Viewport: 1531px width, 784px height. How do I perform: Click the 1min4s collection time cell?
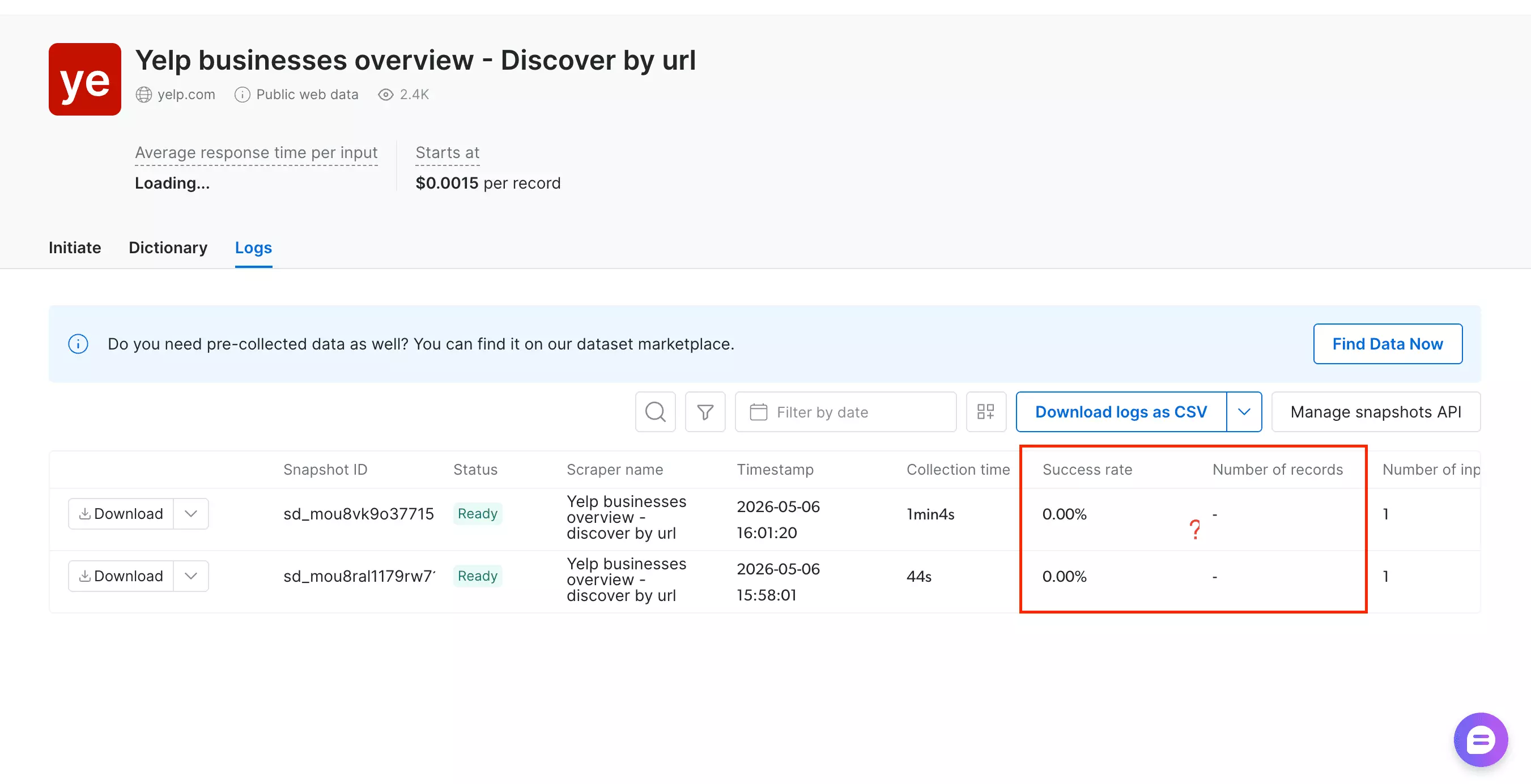click(930, 514)
